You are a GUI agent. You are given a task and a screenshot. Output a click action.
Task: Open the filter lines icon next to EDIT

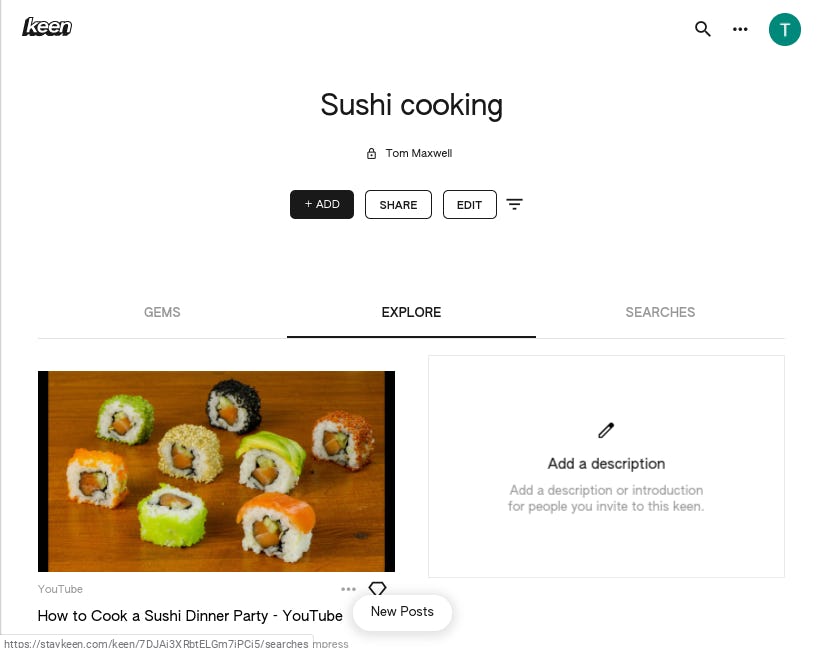[514, 204]
